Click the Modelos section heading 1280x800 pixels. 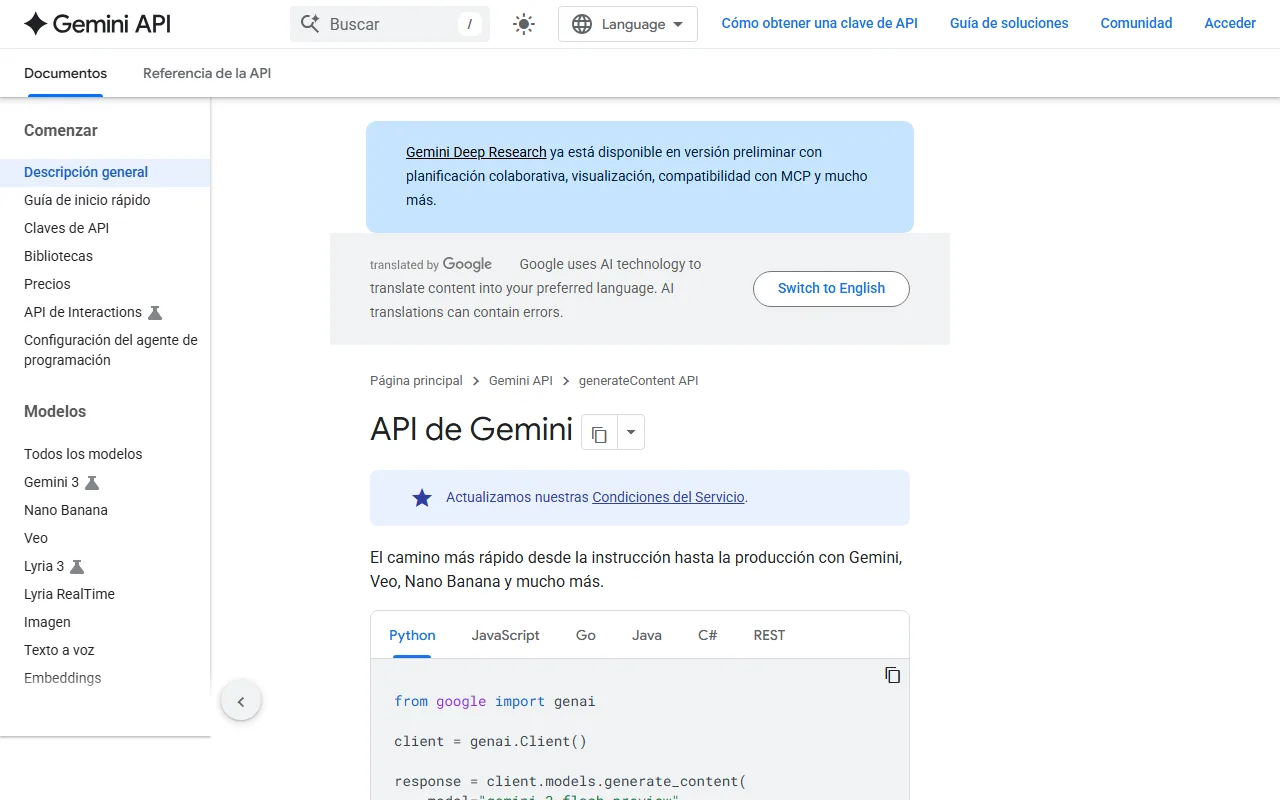coord(55,411)
